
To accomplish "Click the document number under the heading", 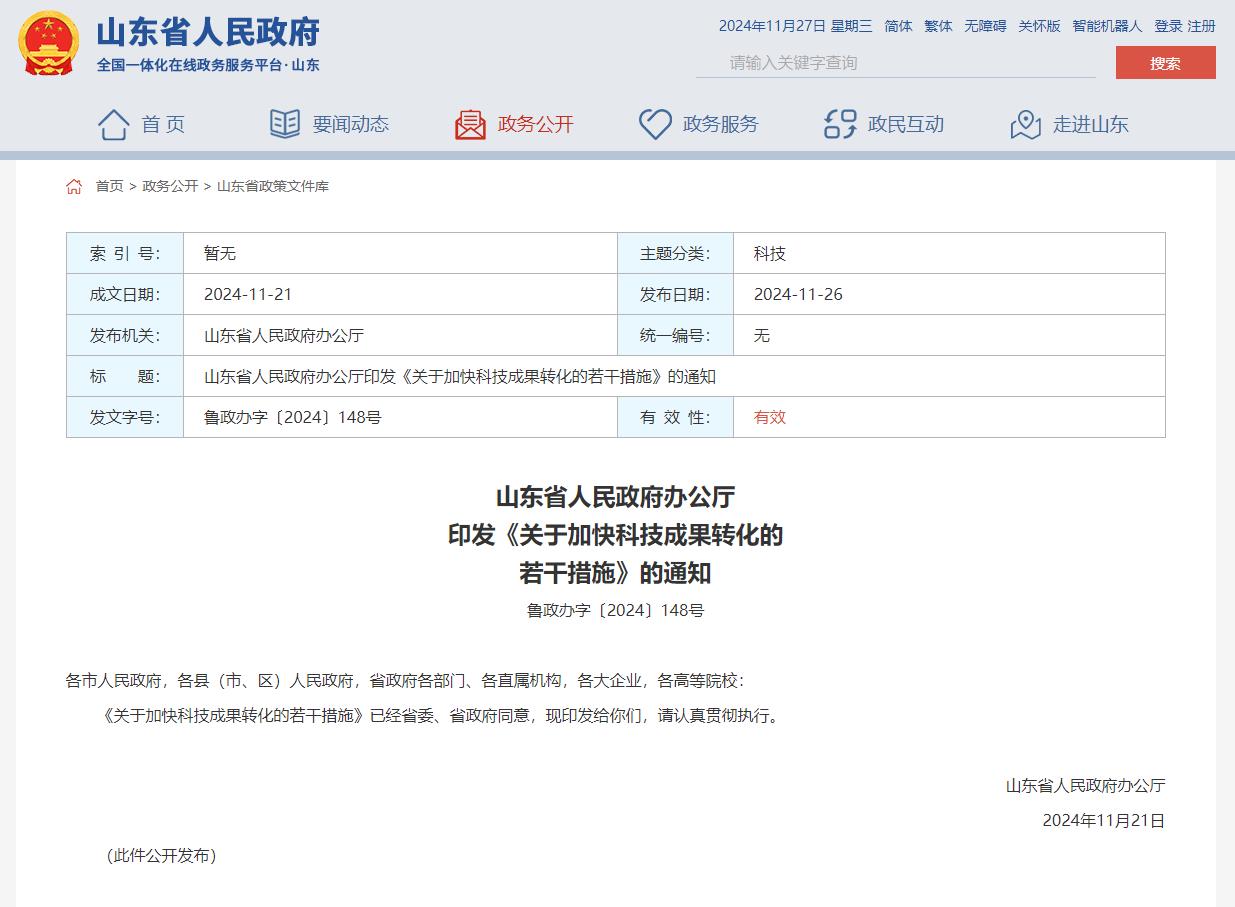I will (x=616, y=610).
